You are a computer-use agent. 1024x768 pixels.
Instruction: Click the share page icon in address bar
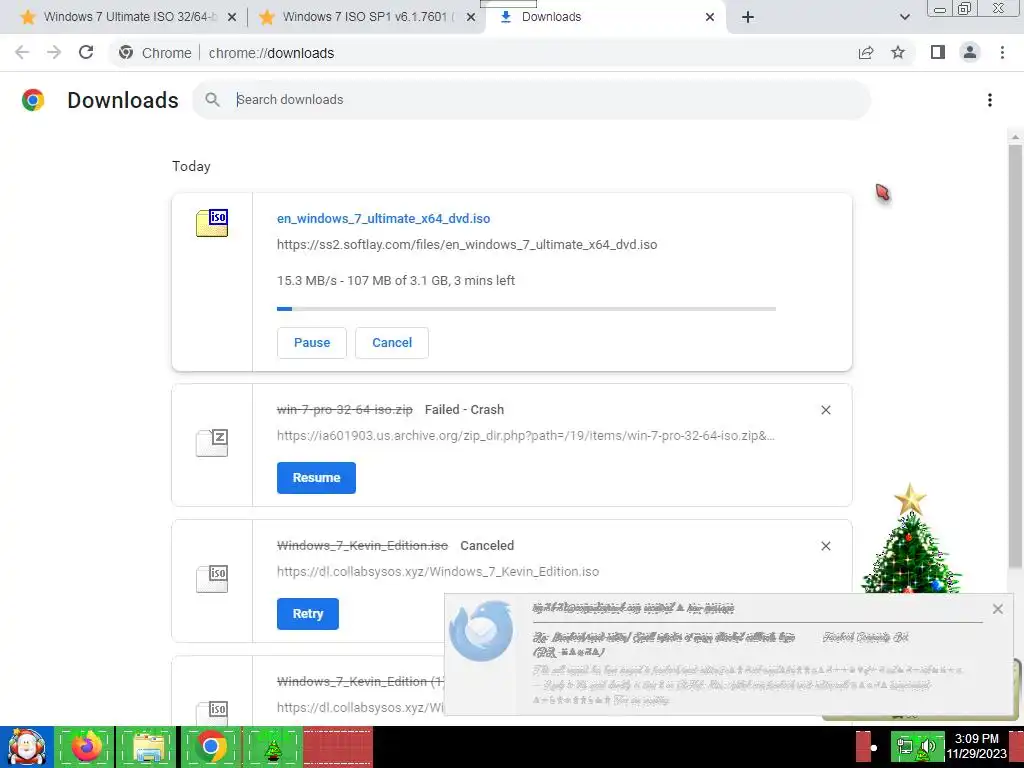866,52
